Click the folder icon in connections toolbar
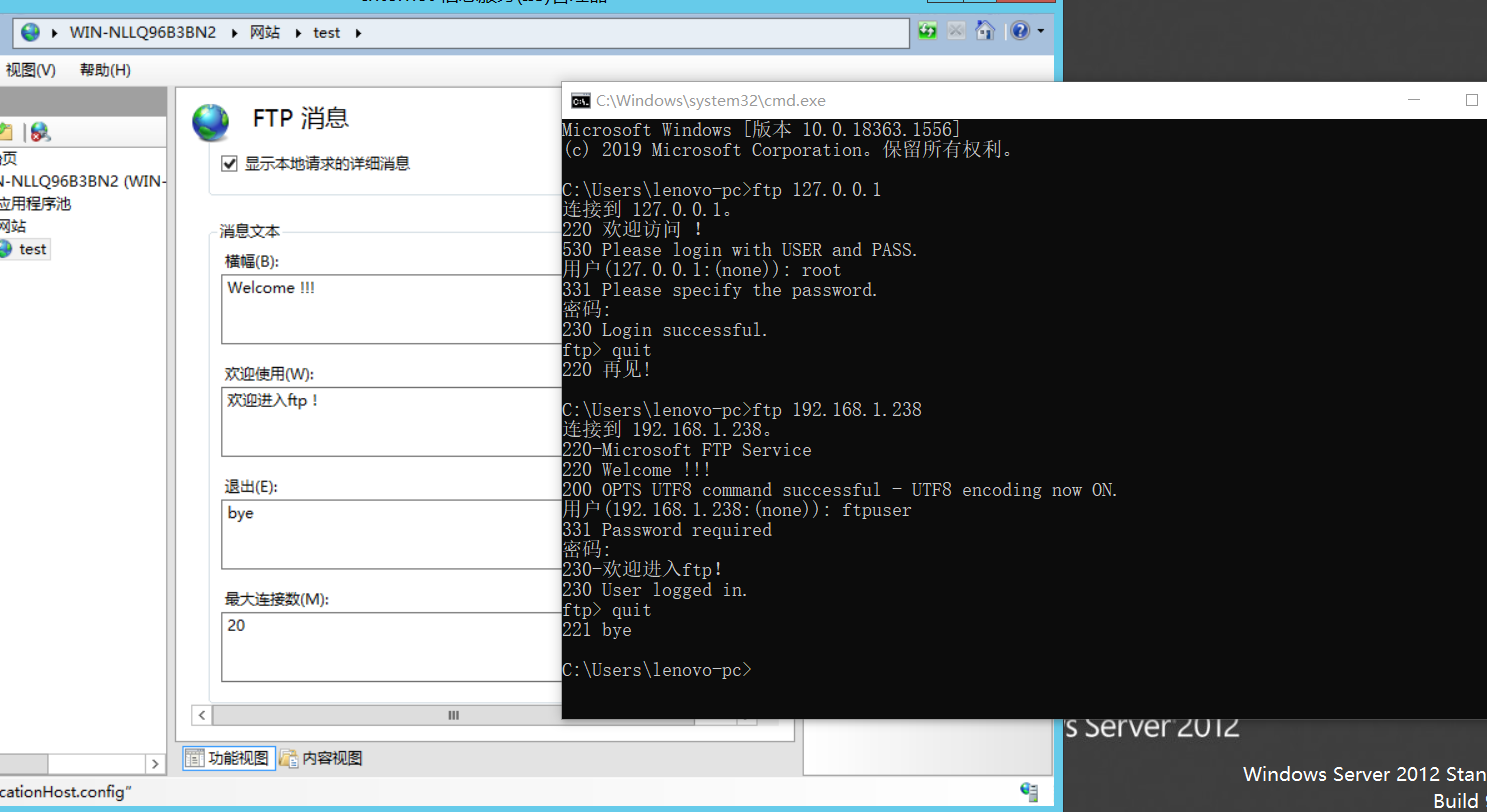 pyautogui.click(x=5, y=132)
